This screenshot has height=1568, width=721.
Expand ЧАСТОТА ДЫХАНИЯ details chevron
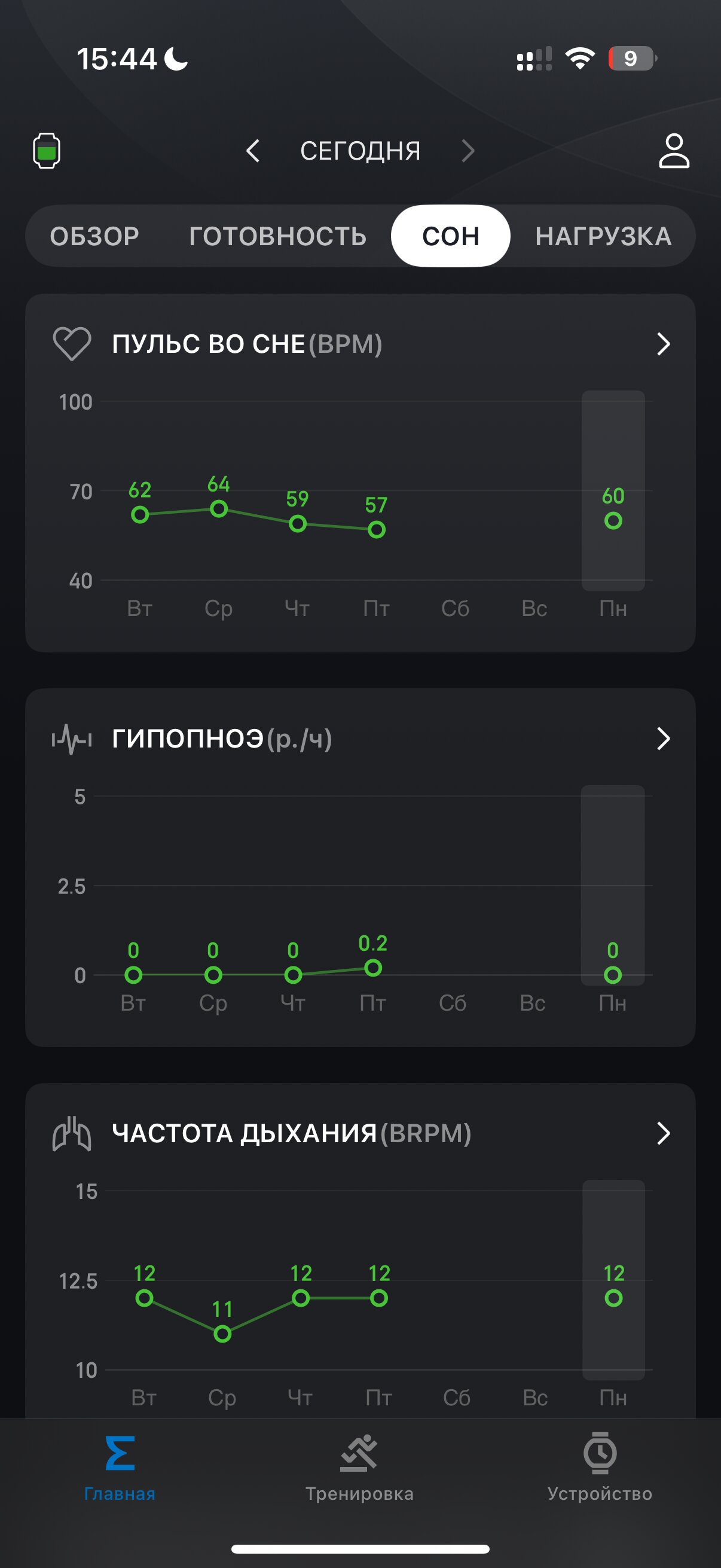pos(663,1133)
